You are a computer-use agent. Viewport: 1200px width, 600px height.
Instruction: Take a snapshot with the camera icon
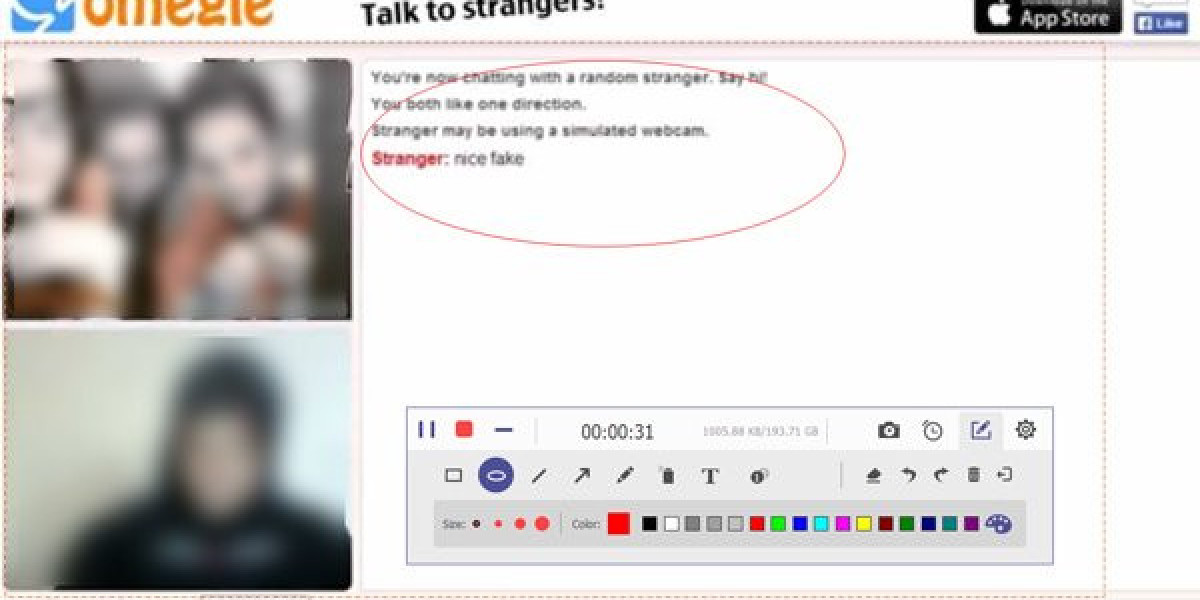pyautogui.click(x=888, y=430)
